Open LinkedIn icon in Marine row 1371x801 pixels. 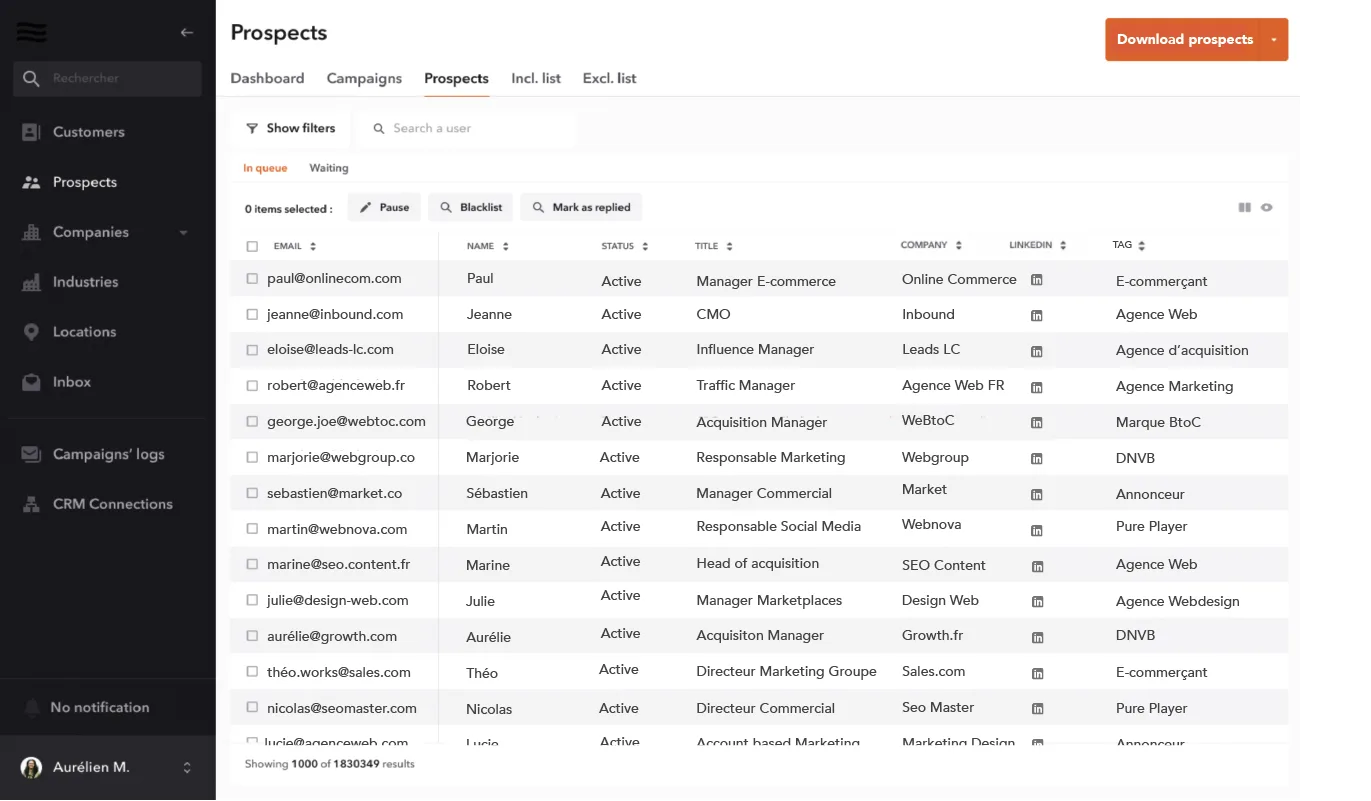(1037, 566)
